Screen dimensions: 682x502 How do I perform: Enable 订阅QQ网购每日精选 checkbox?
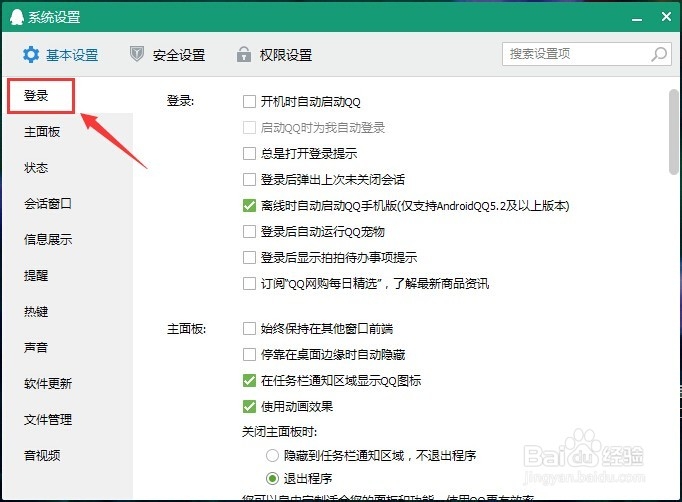click(x=249, y=284)
